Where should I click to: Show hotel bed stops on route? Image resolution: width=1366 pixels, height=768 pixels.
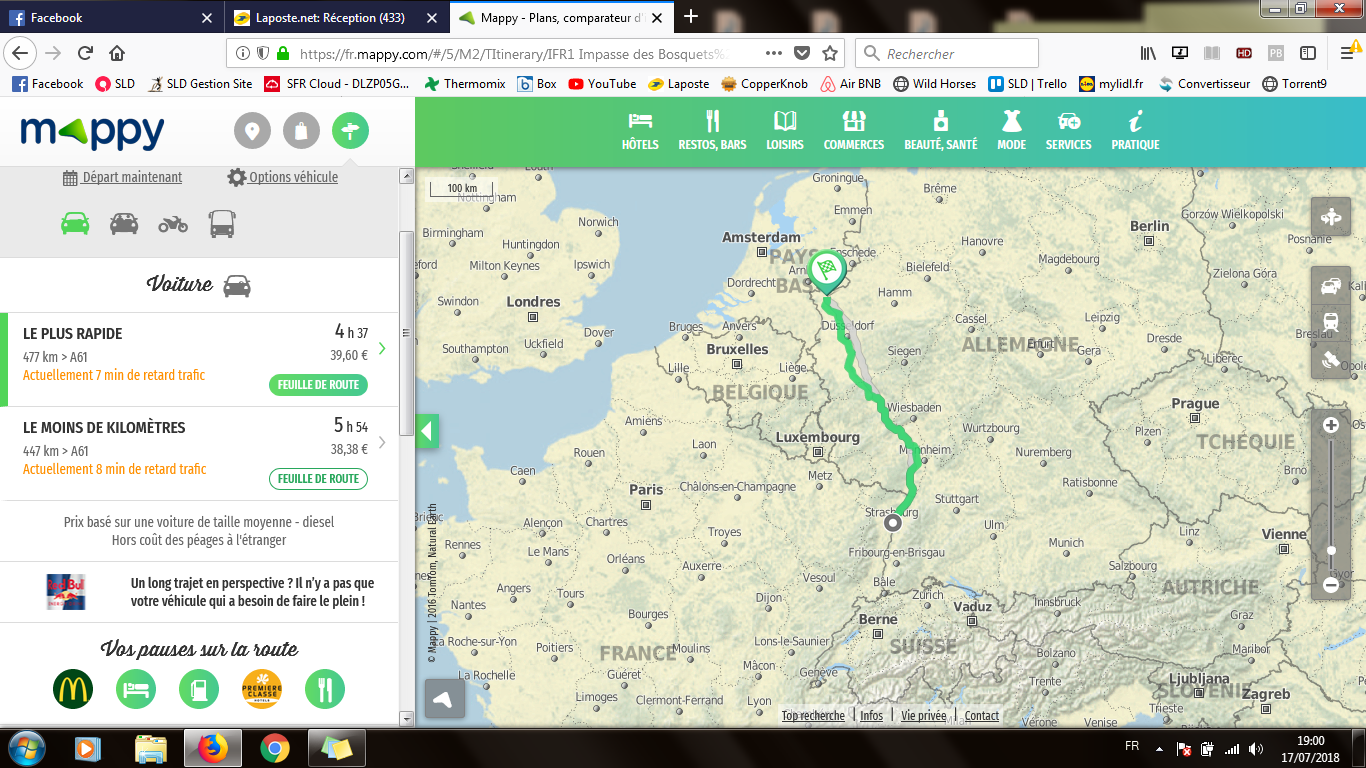[x=136, y=689]
